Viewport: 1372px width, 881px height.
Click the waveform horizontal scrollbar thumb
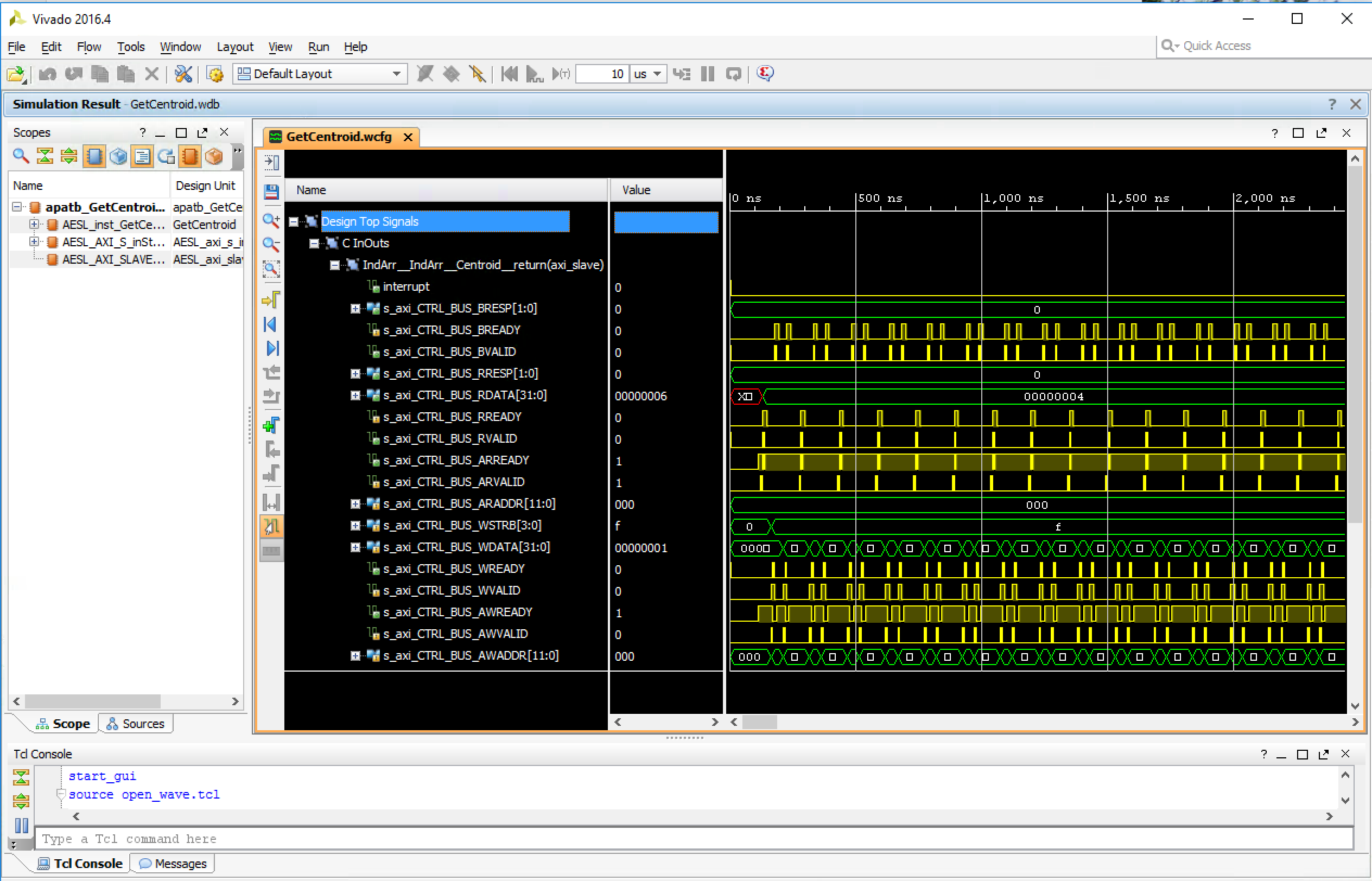tap(759, 723)
